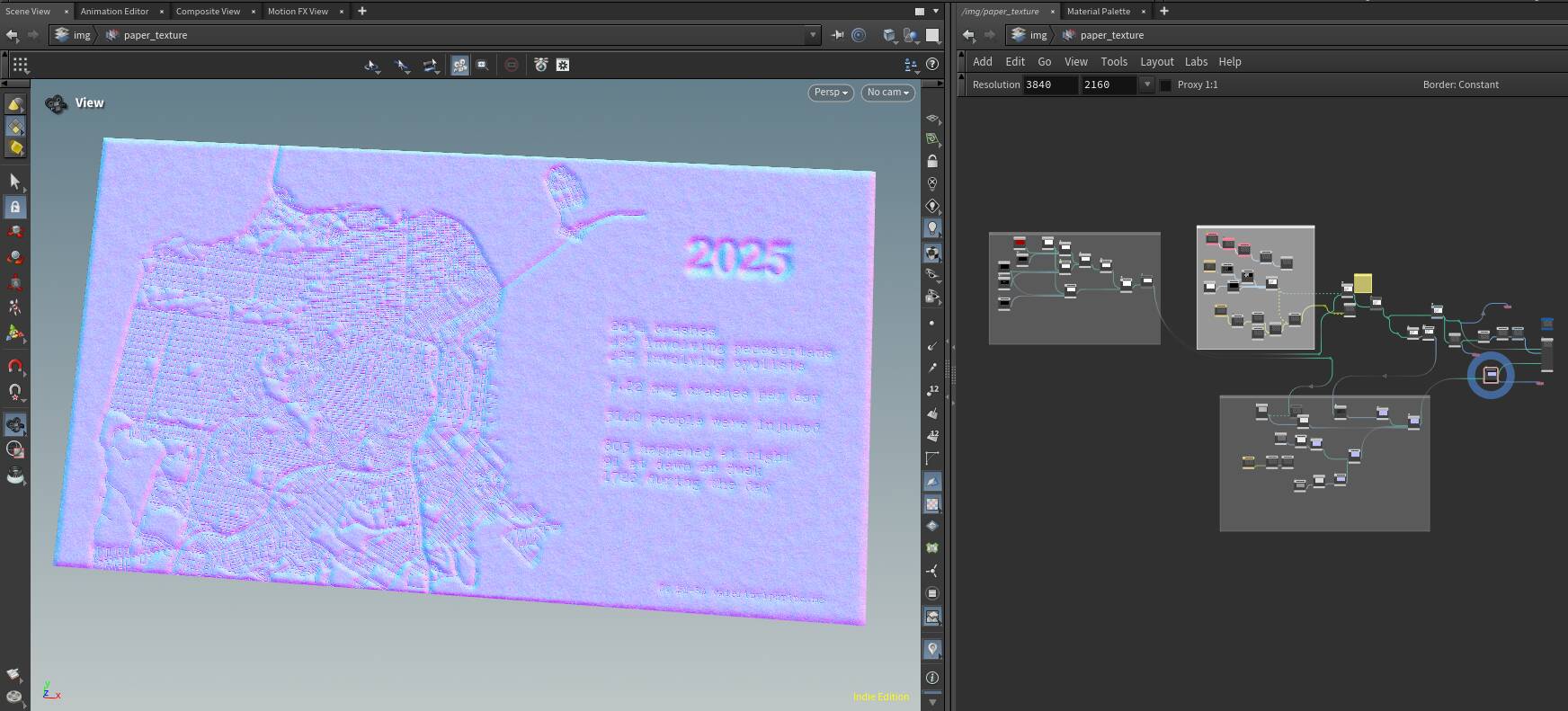
Task: Toggle the Secure Selection padlock tool
Action: pyautogui.click(x=14, y=207)
